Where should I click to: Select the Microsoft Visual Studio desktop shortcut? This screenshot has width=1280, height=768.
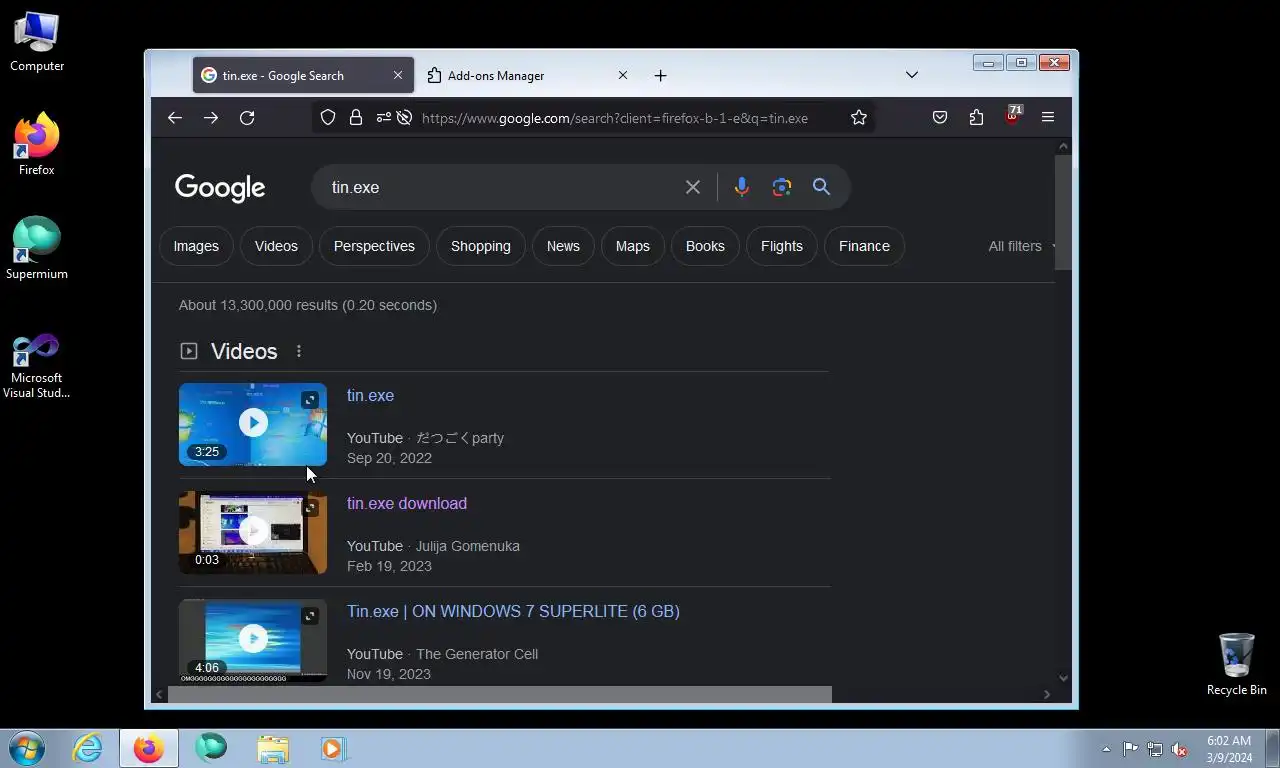click(x=37, y=366)
